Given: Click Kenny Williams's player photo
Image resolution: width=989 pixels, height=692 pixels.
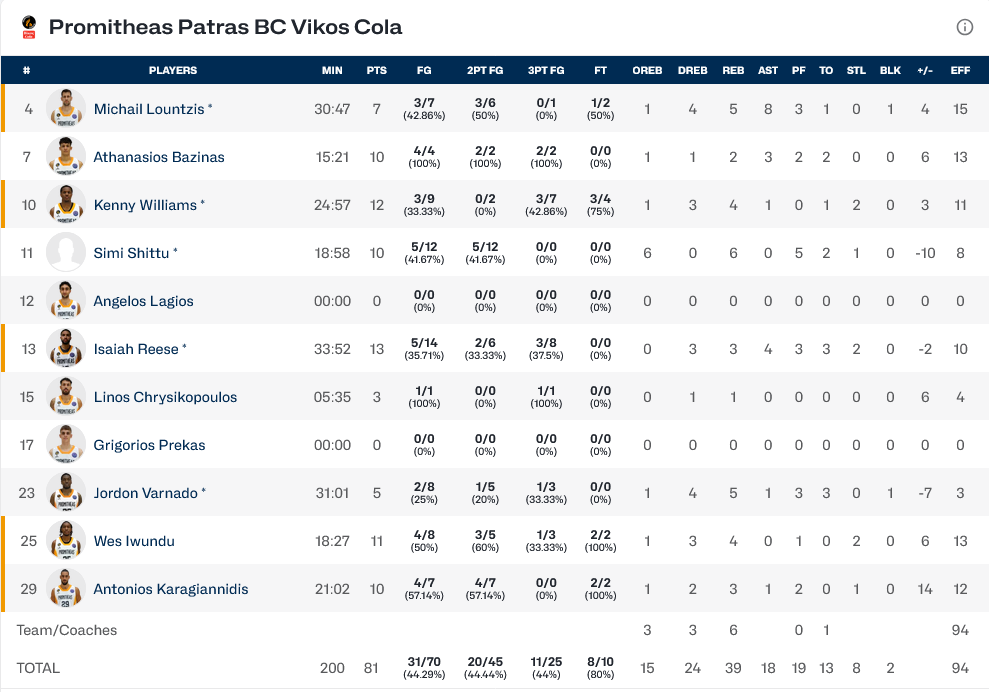Looking at the screenshot, I should click(65, 205).
